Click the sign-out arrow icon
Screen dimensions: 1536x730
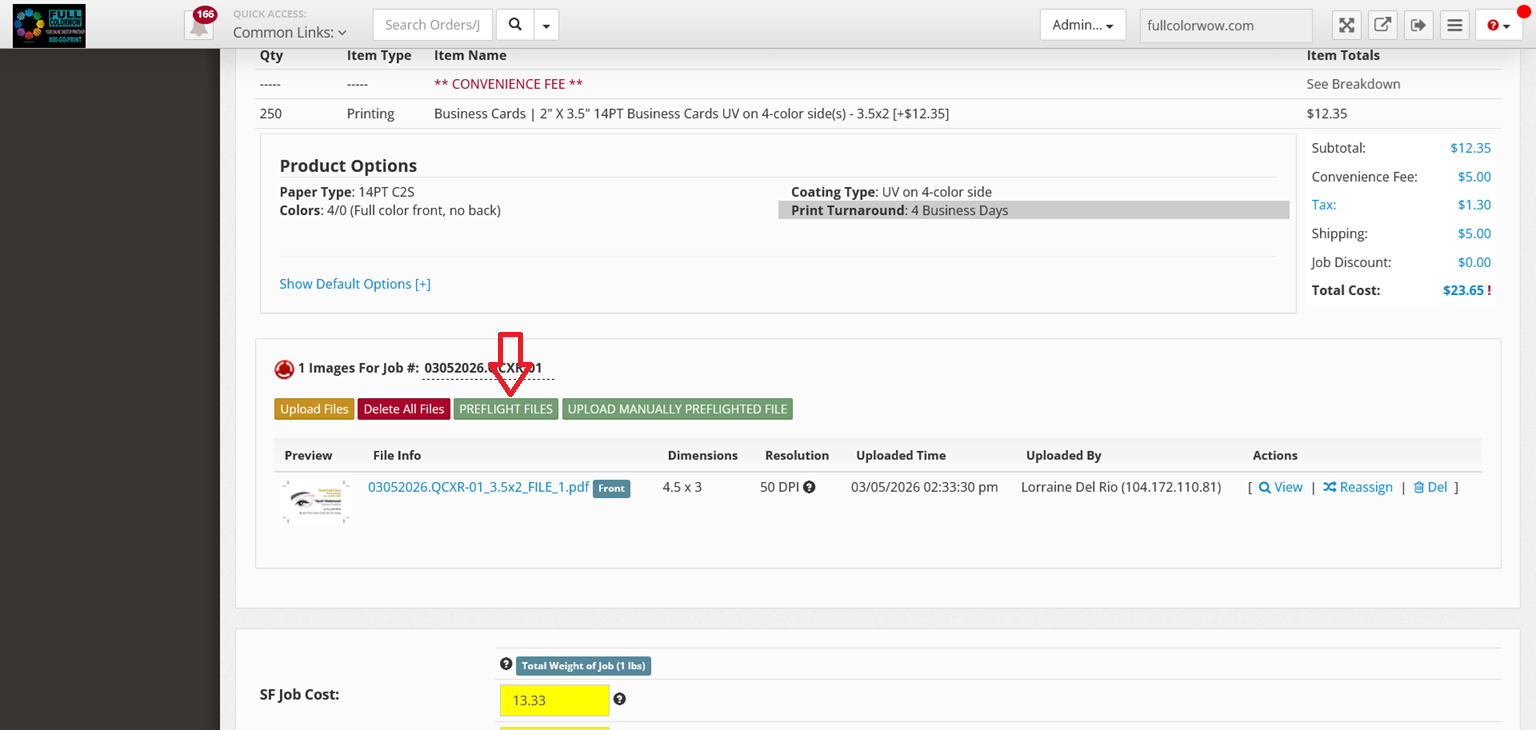point(1417,26)
